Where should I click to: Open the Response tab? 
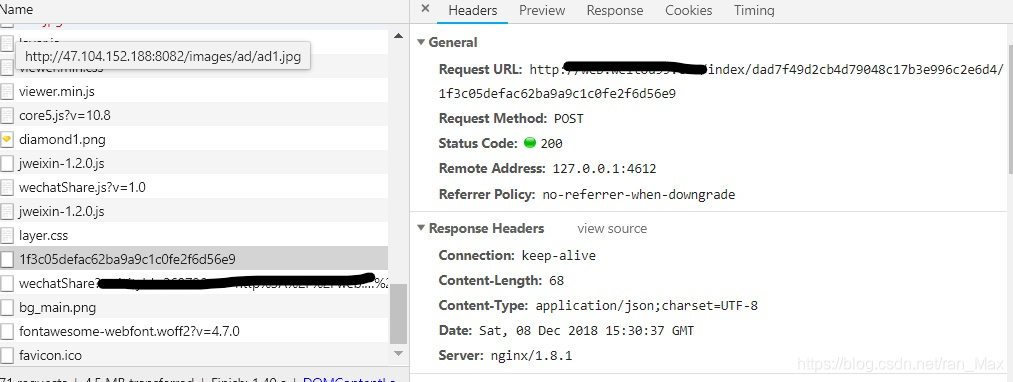615,11
